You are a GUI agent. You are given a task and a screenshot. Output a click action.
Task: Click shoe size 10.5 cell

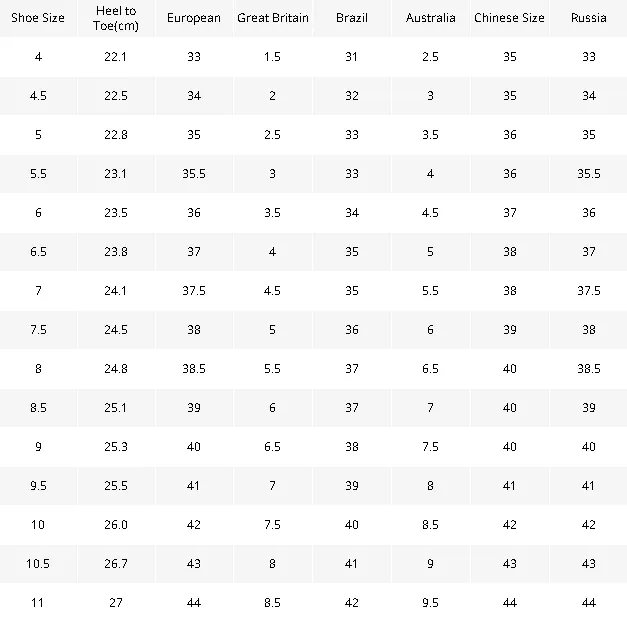click(38, 564)
